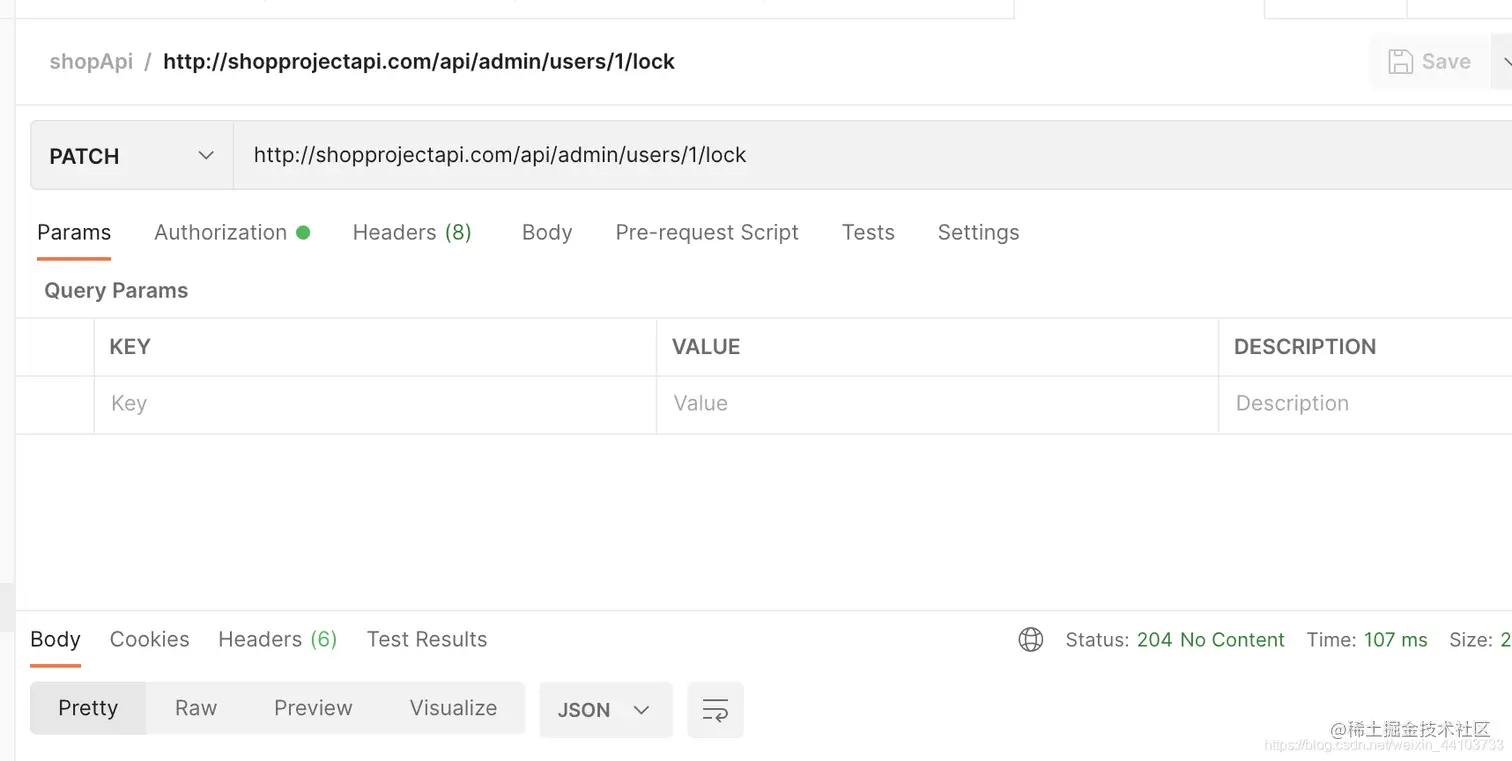Switch to the Params tab
The image size is (1512, 761).
coord(74,233)
